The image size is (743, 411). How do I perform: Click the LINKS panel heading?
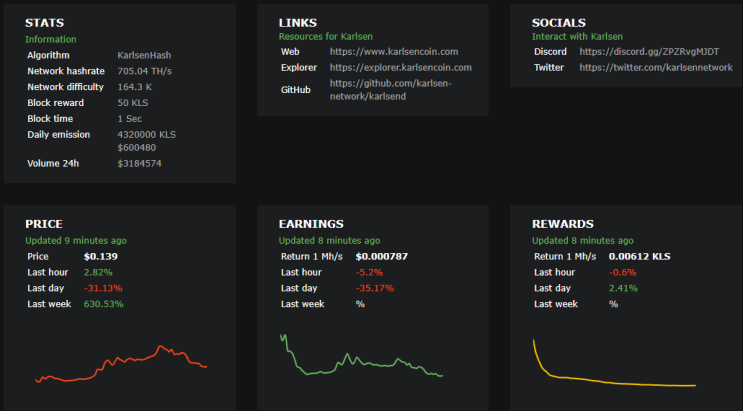click(298, 23)
